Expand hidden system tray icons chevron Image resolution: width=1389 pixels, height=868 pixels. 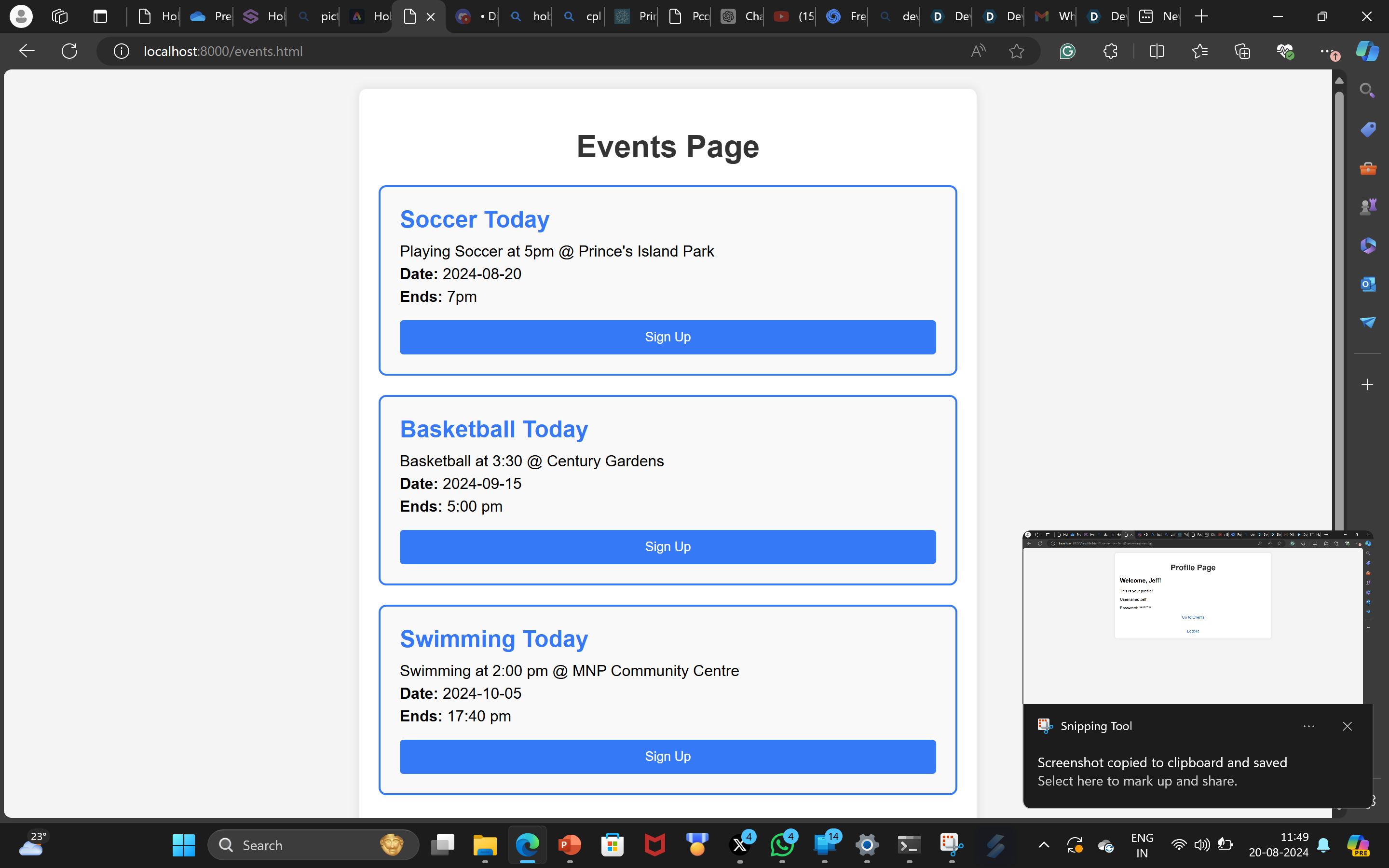tap(1044, 844)
